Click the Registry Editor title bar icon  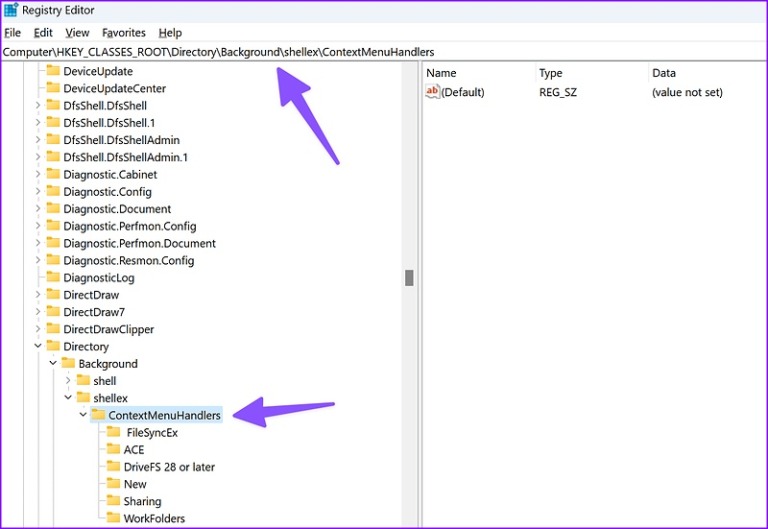[11, 10]
